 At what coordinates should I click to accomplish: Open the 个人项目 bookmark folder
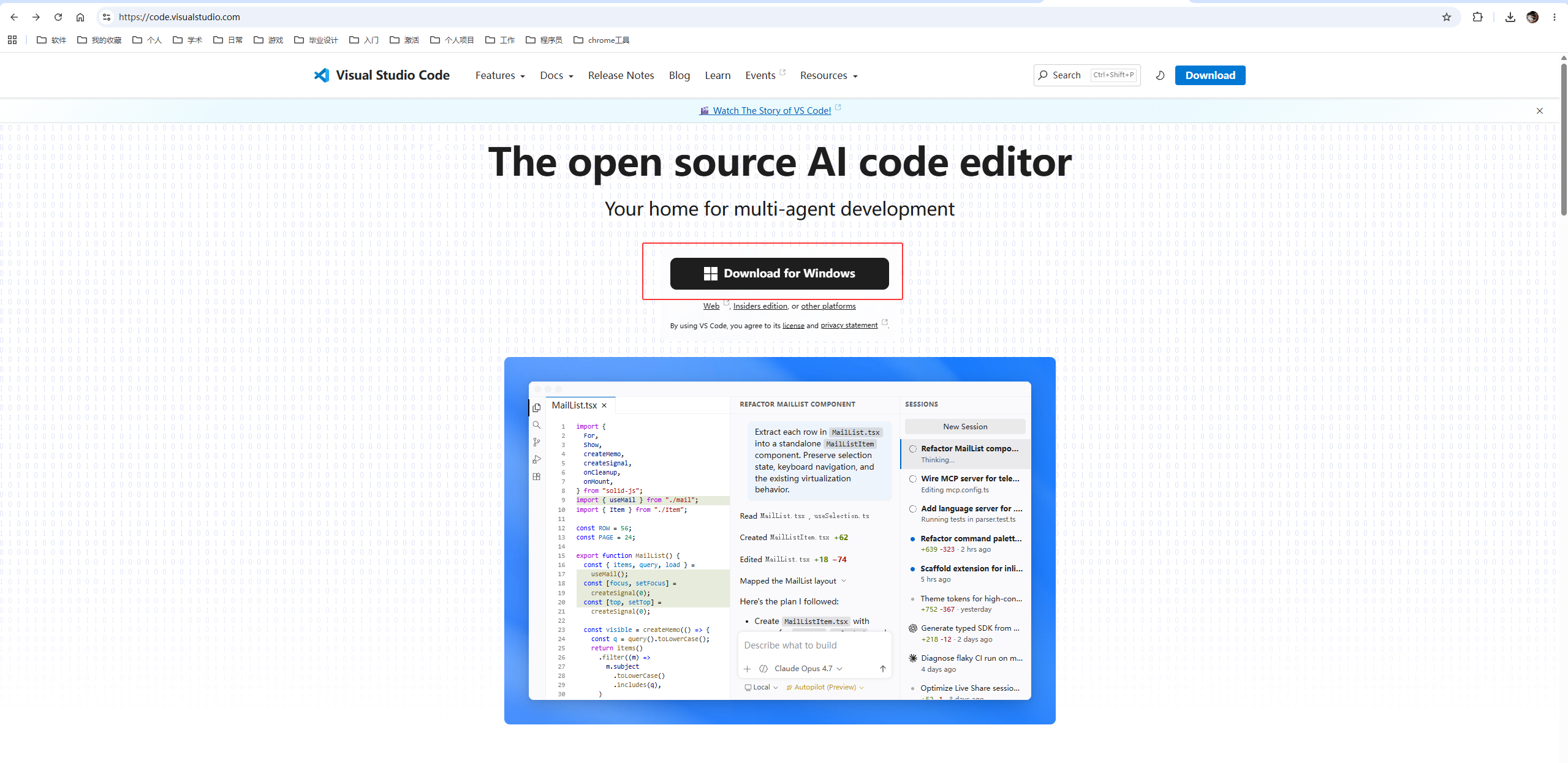pos(452,40)
